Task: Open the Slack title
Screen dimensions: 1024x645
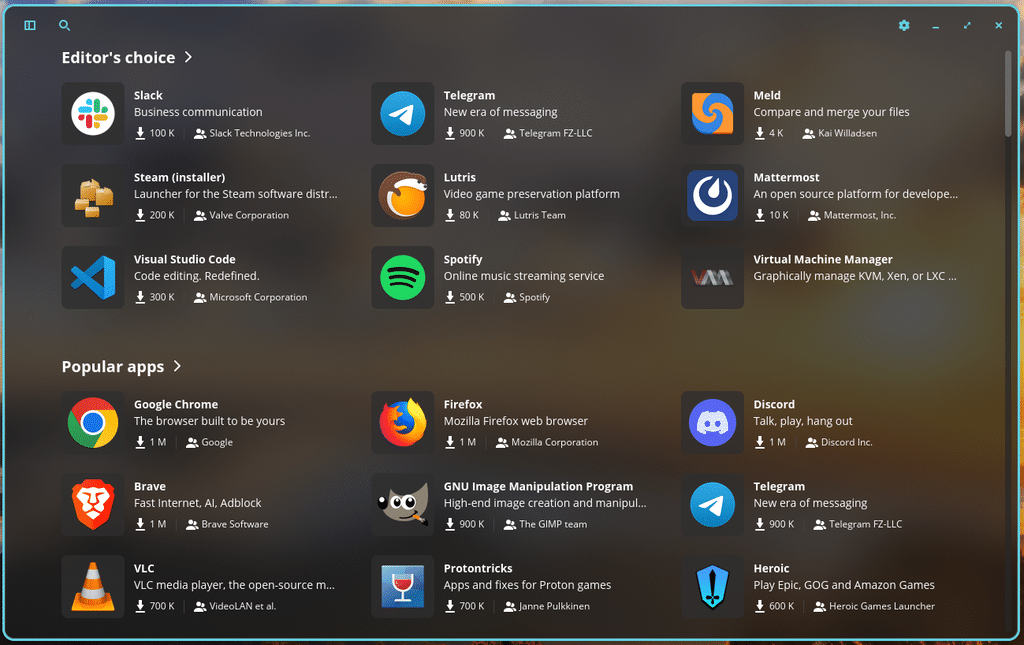Action: click(148, 95)
